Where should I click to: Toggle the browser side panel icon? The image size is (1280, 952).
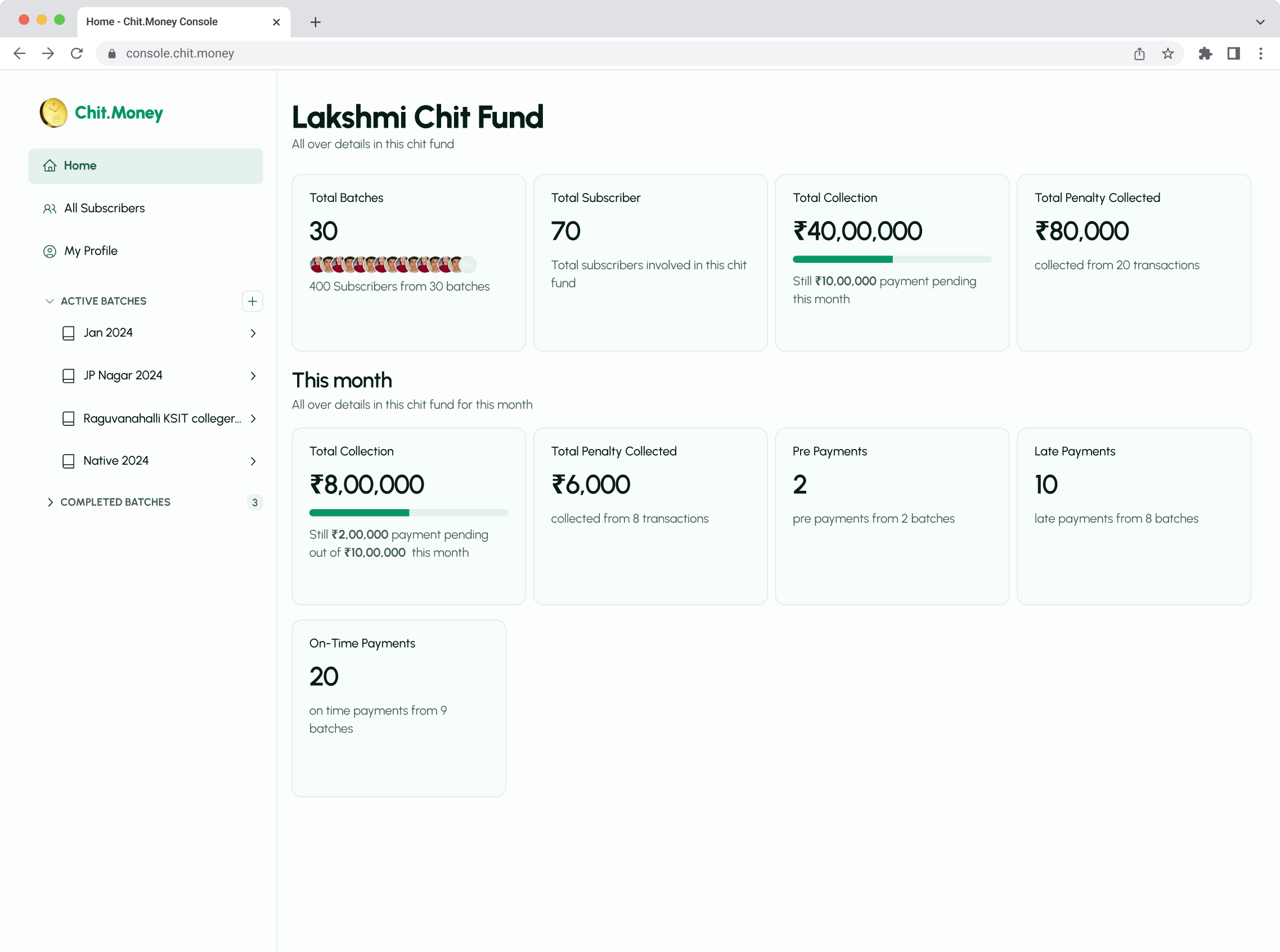(1233, 53)
